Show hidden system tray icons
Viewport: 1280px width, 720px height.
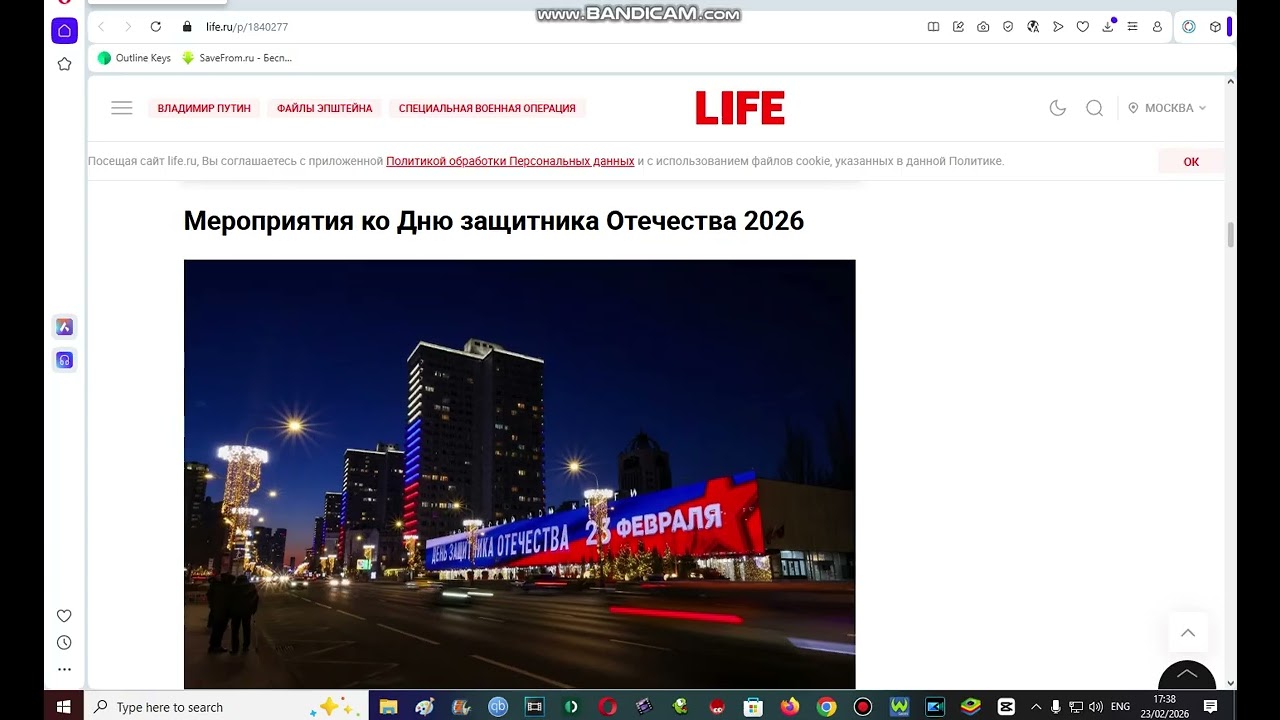tap(1036, 706)
